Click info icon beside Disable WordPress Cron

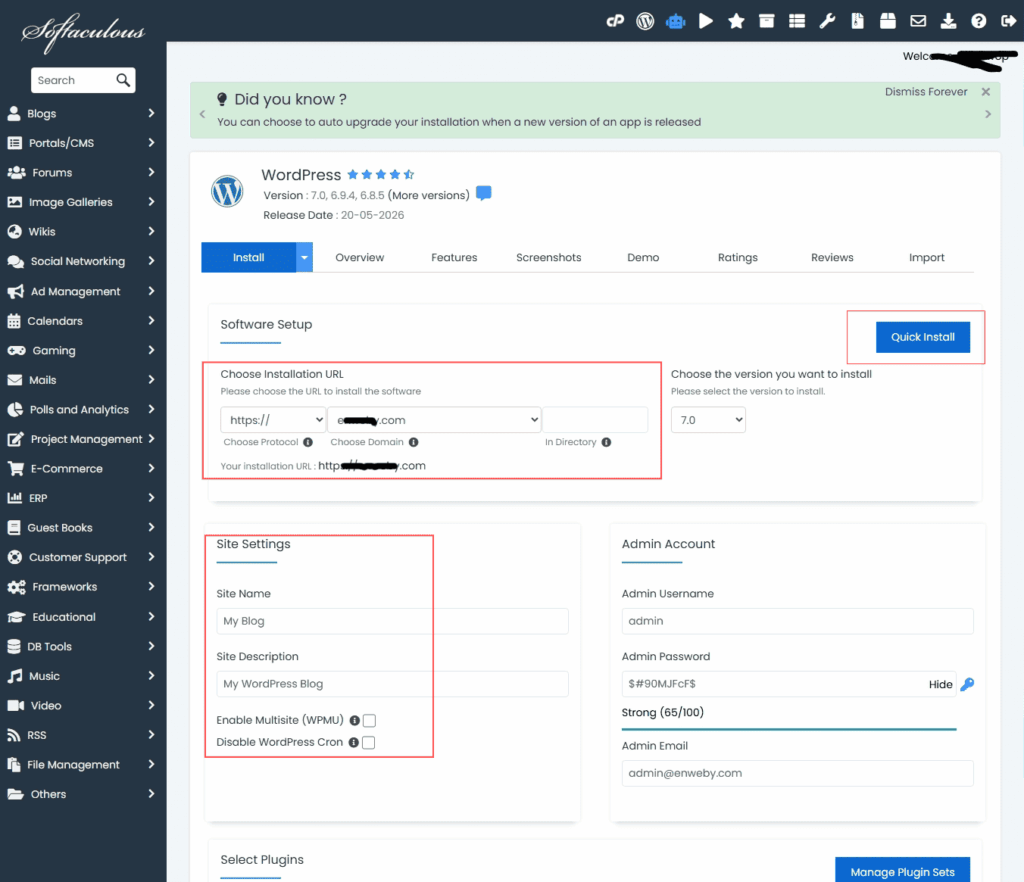coord(353,742)
